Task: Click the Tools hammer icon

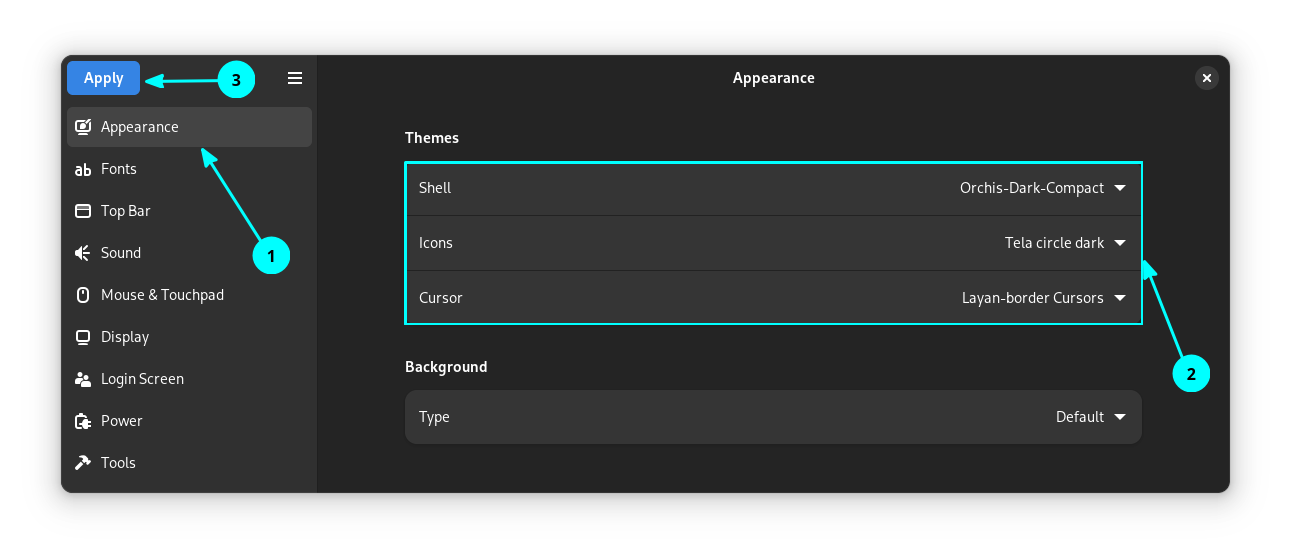Action: pyautogui.click(x=83, y=463)
